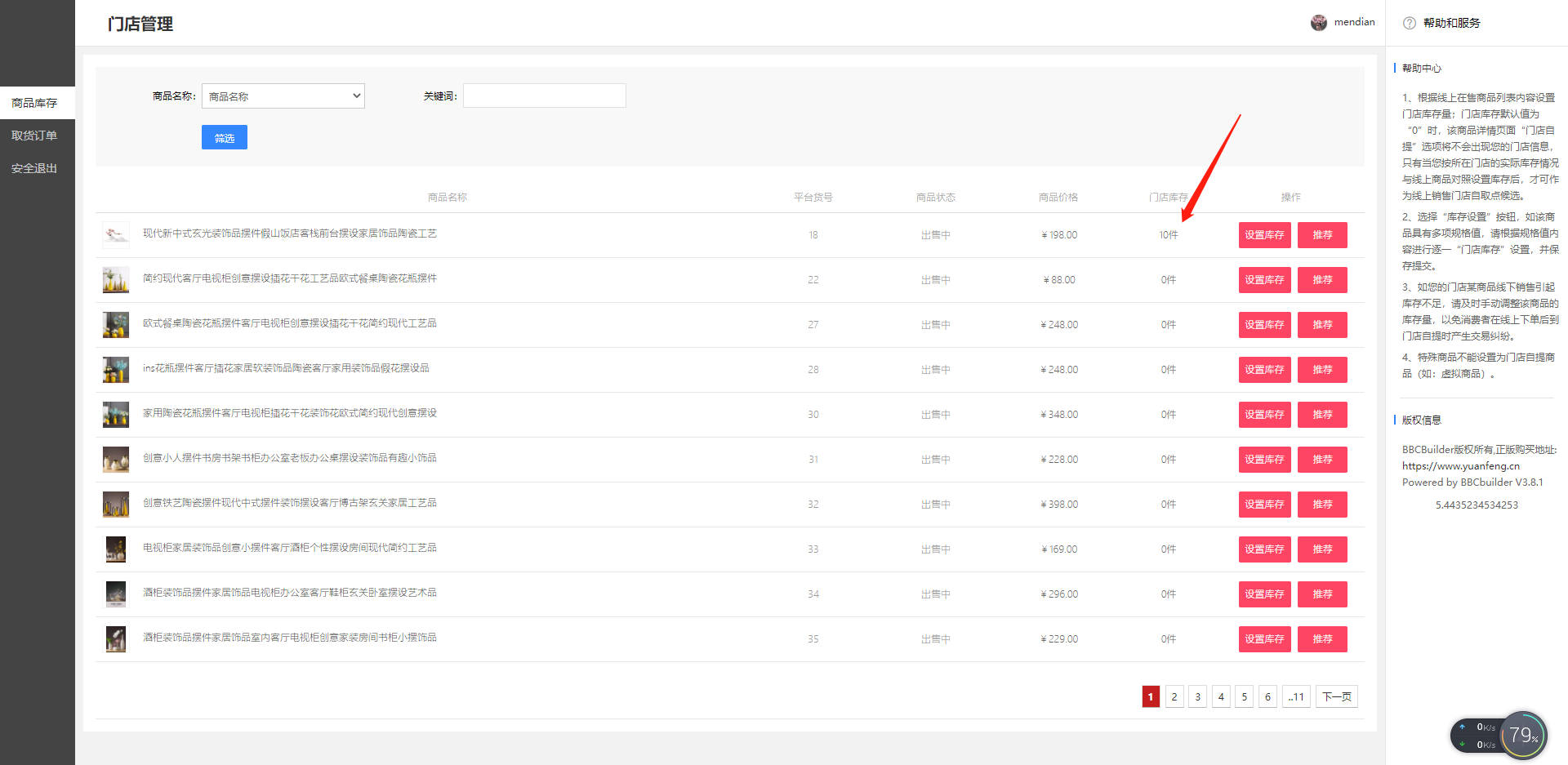
Task: Open thumbnail of product number 34
Action: 116,594
